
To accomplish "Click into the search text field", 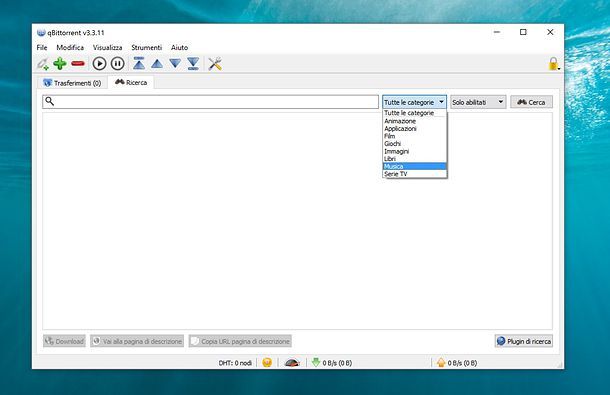I will coord(210,102).
